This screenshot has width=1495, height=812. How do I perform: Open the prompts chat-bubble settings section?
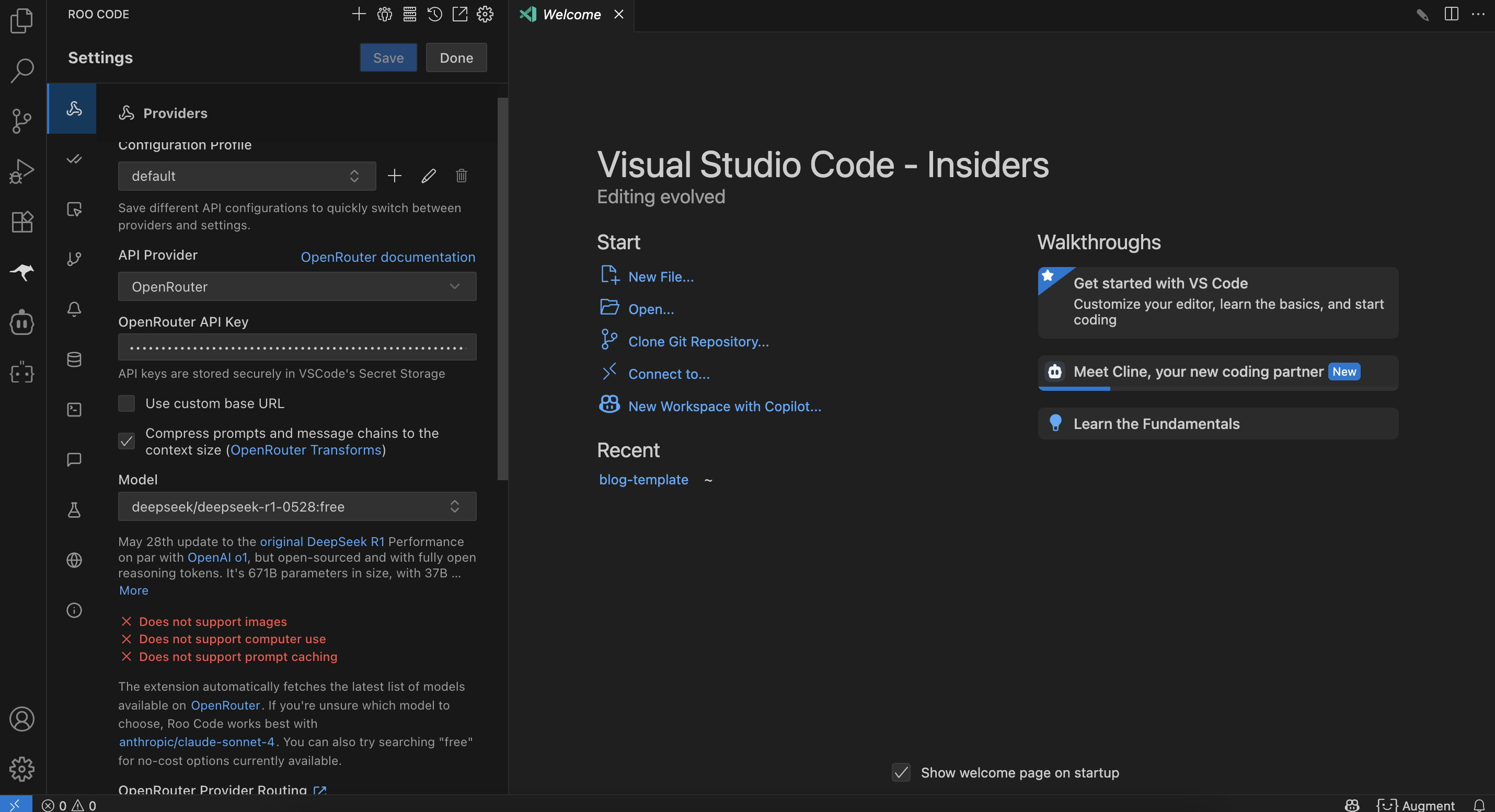click(74, 460)
